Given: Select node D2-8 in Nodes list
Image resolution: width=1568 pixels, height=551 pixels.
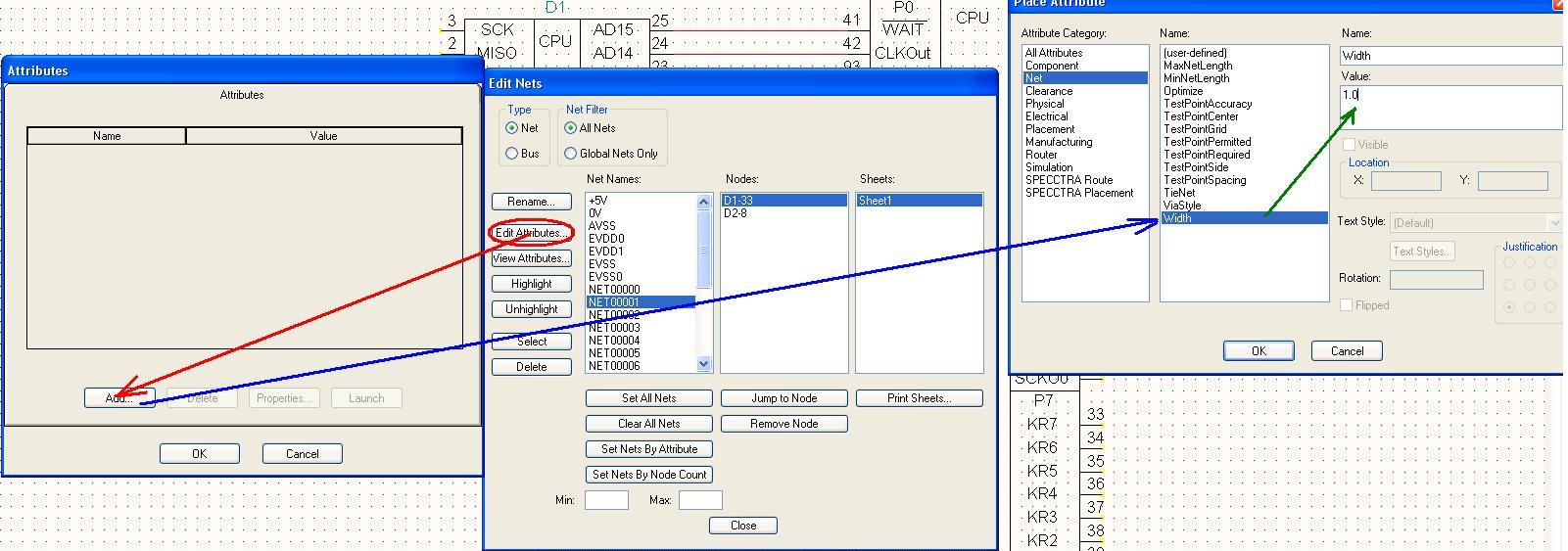Looking at the screenshot, I should click(736, 213).
